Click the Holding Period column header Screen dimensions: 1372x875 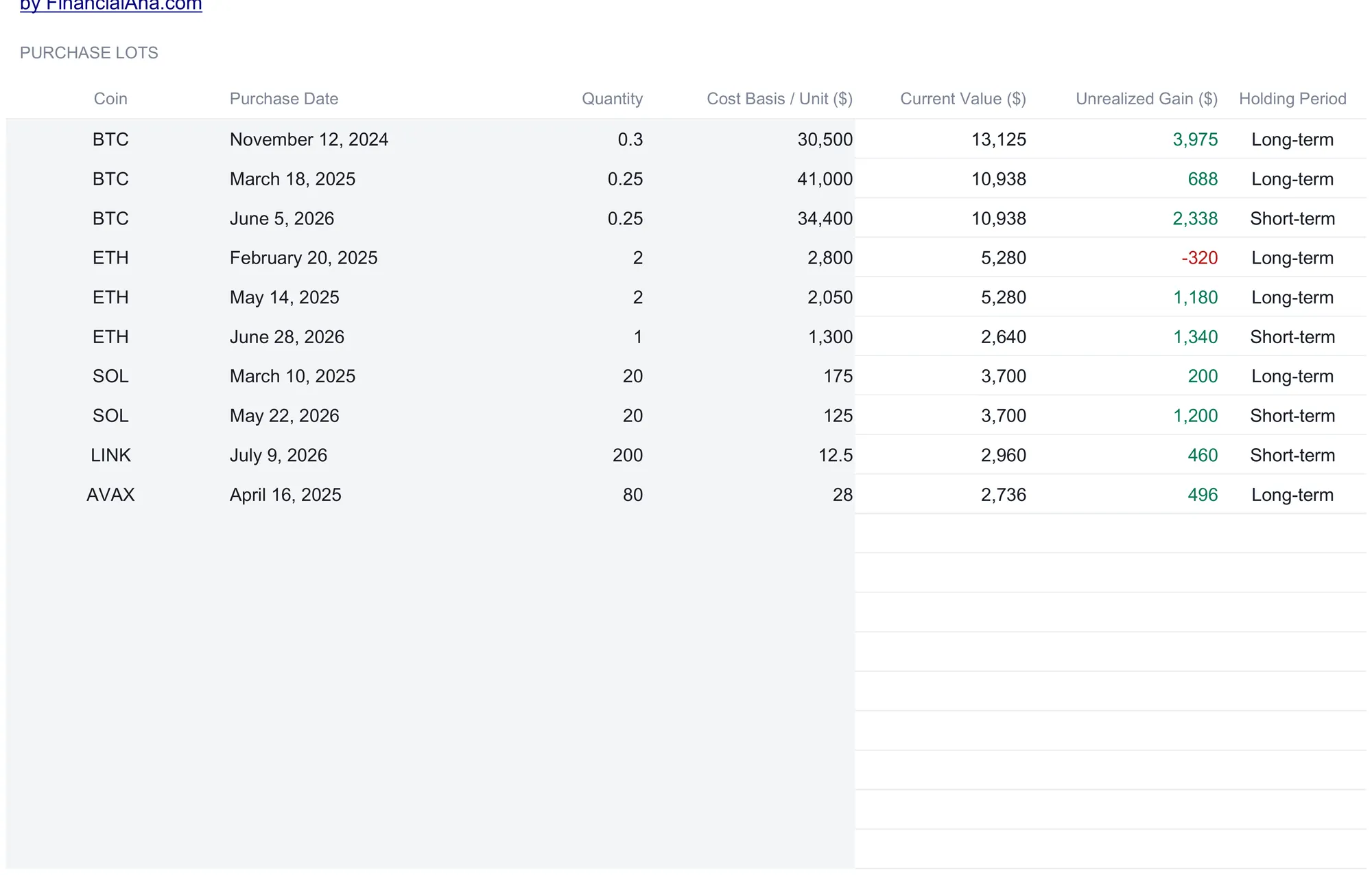(1292, 99)
